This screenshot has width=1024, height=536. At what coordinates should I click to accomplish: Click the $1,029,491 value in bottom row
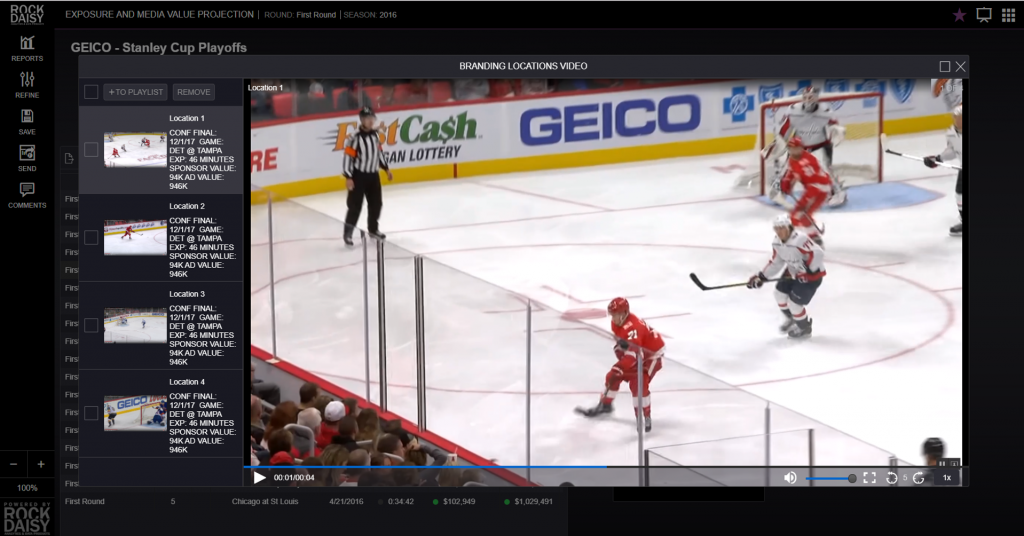[x=533, y=501]
